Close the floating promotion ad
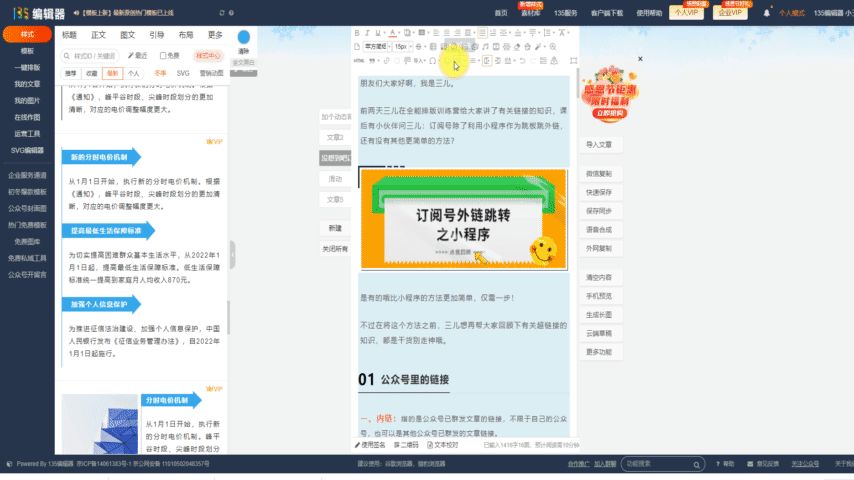 coord(640,59)
